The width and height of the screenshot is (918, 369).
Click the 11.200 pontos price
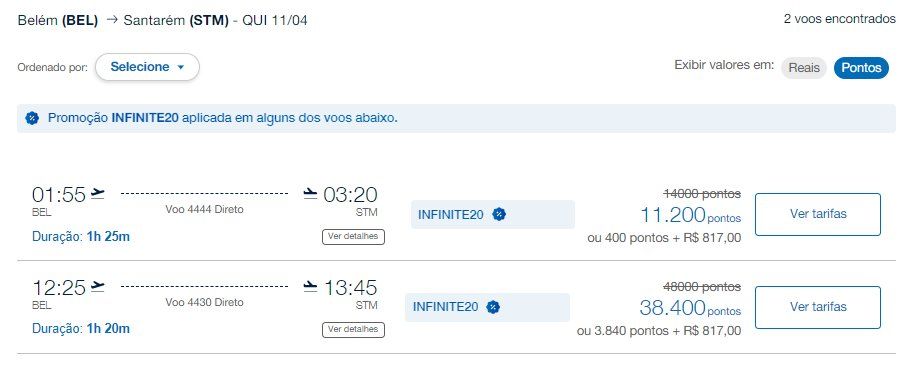point(690,216)
